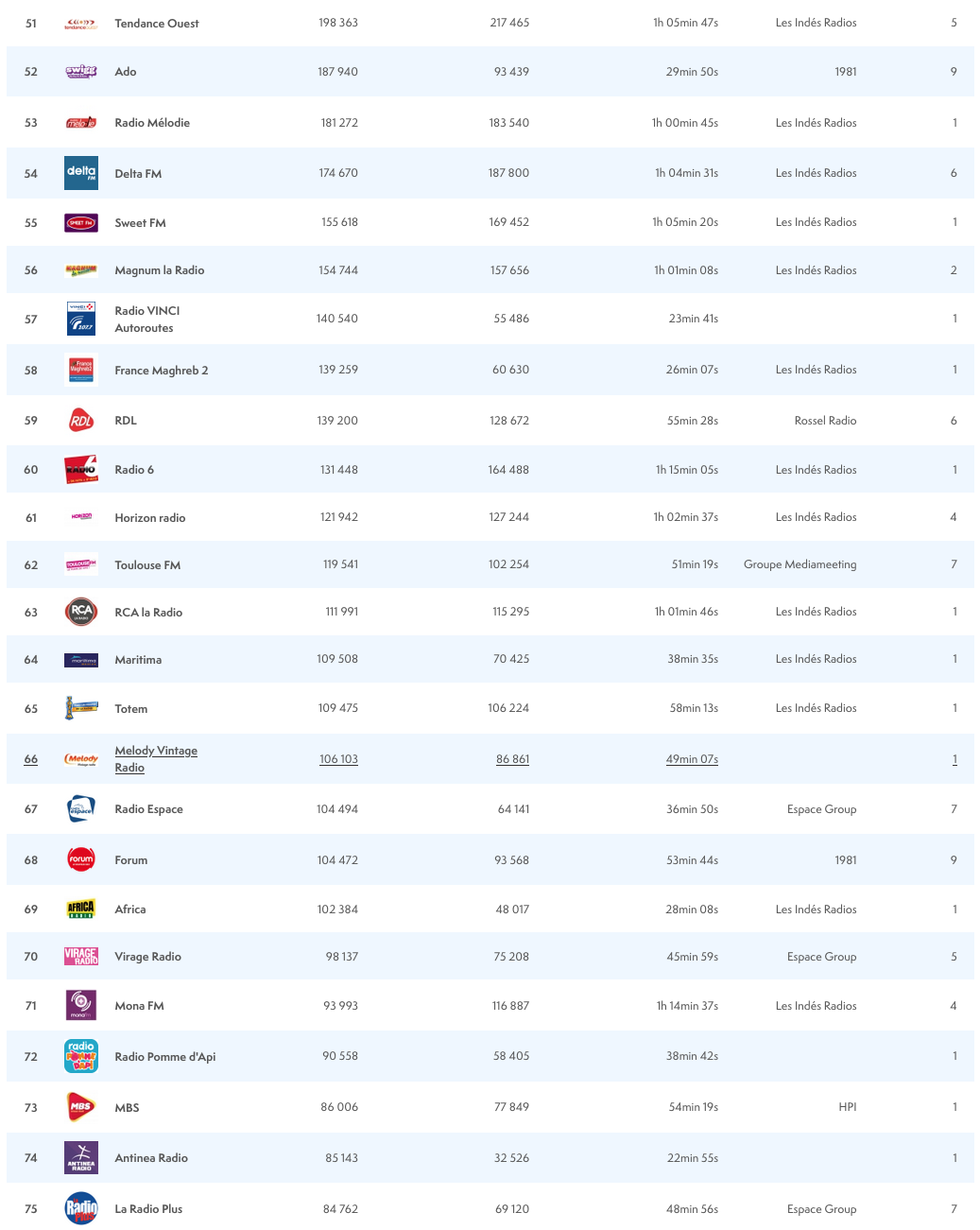Click the Rossel Radio group label
980x1230 pixels.
(825, 421)
